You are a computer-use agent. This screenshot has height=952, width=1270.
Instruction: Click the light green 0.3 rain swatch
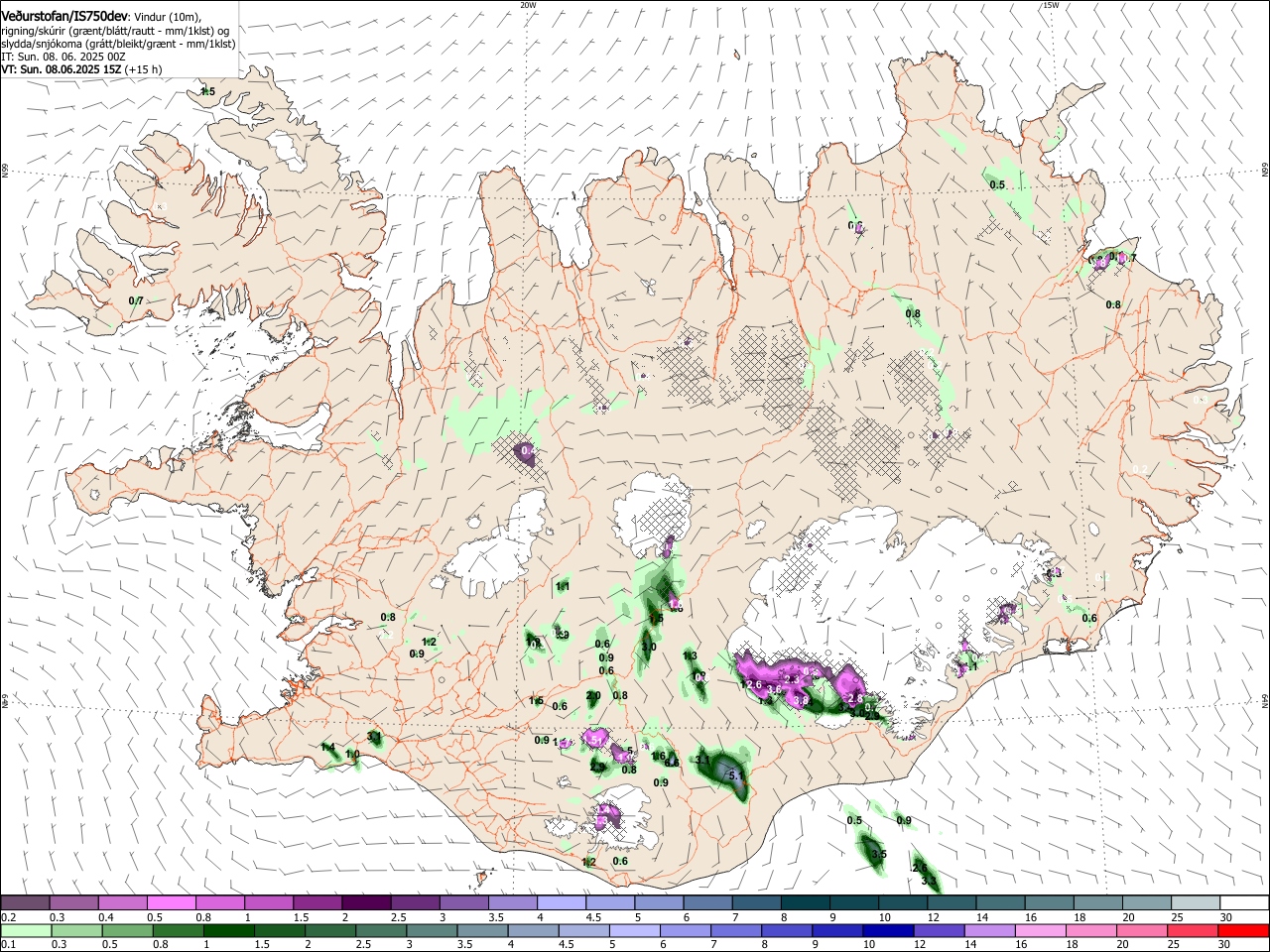pos(77,930)
